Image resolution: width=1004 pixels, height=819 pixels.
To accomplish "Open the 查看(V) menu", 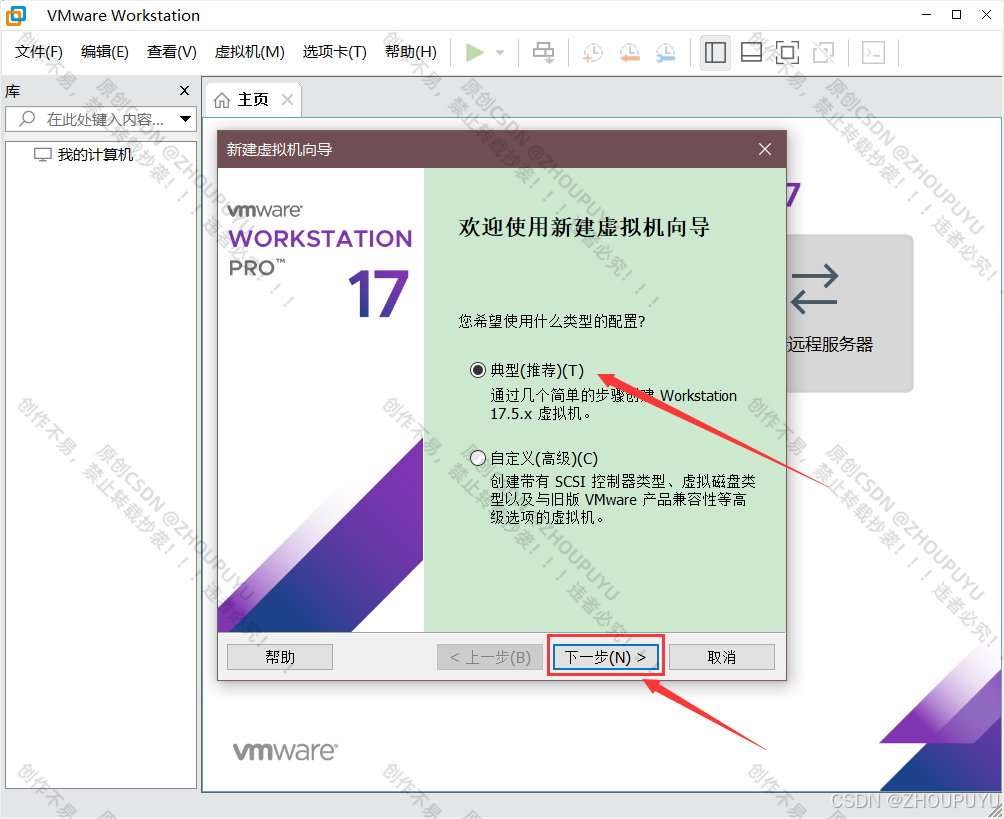I will 172,52.
